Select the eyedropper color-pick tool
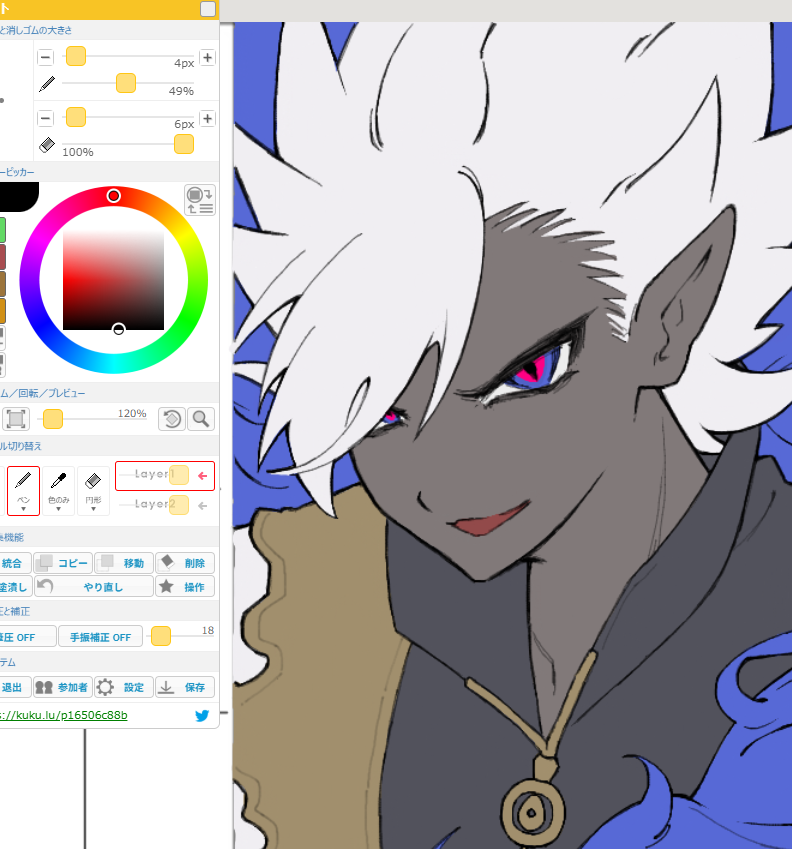 58,491
